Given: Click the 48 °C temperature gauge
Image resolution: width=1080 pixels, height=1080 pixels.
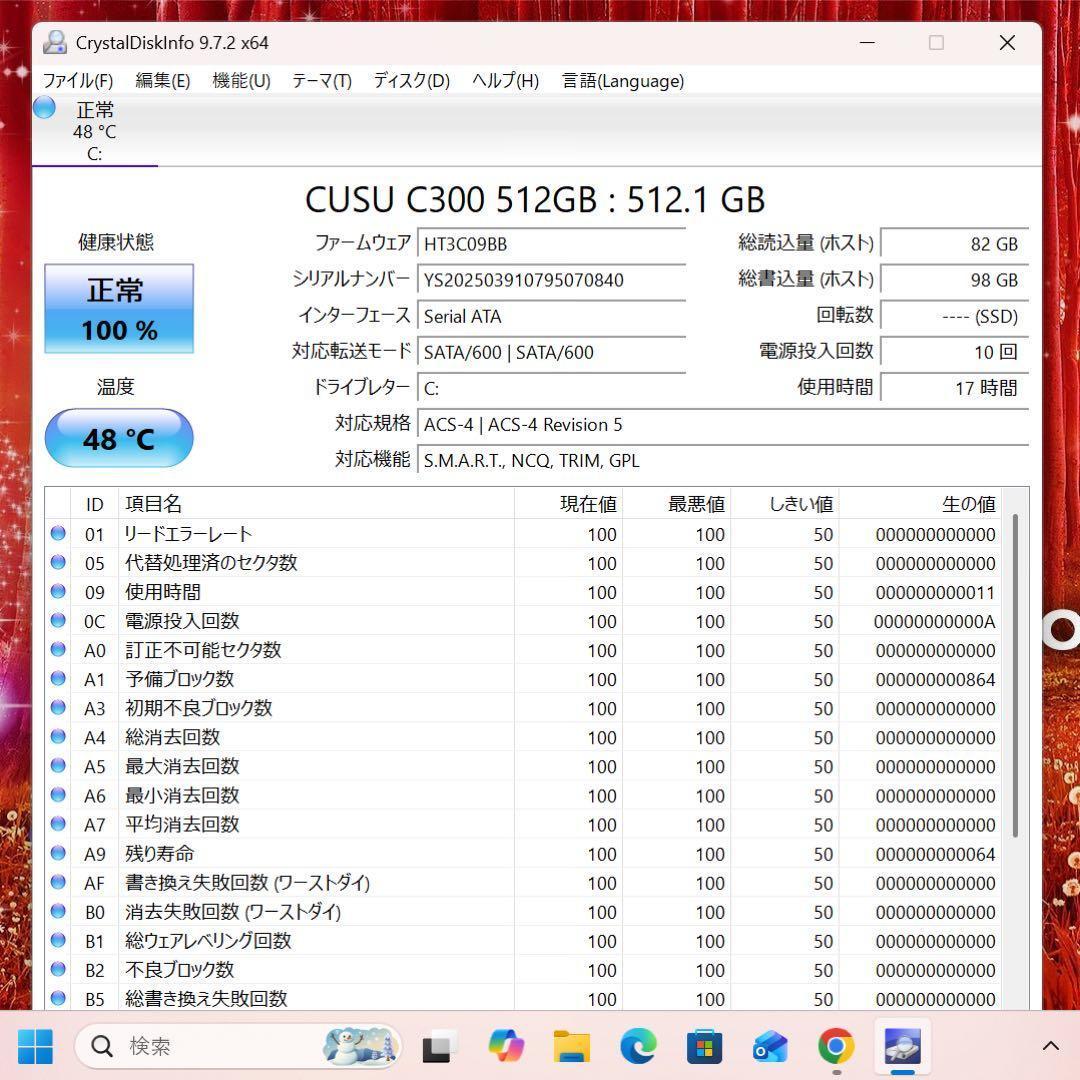Looking at the screenshot, I should pyautogui.click(x=119, y=438).
